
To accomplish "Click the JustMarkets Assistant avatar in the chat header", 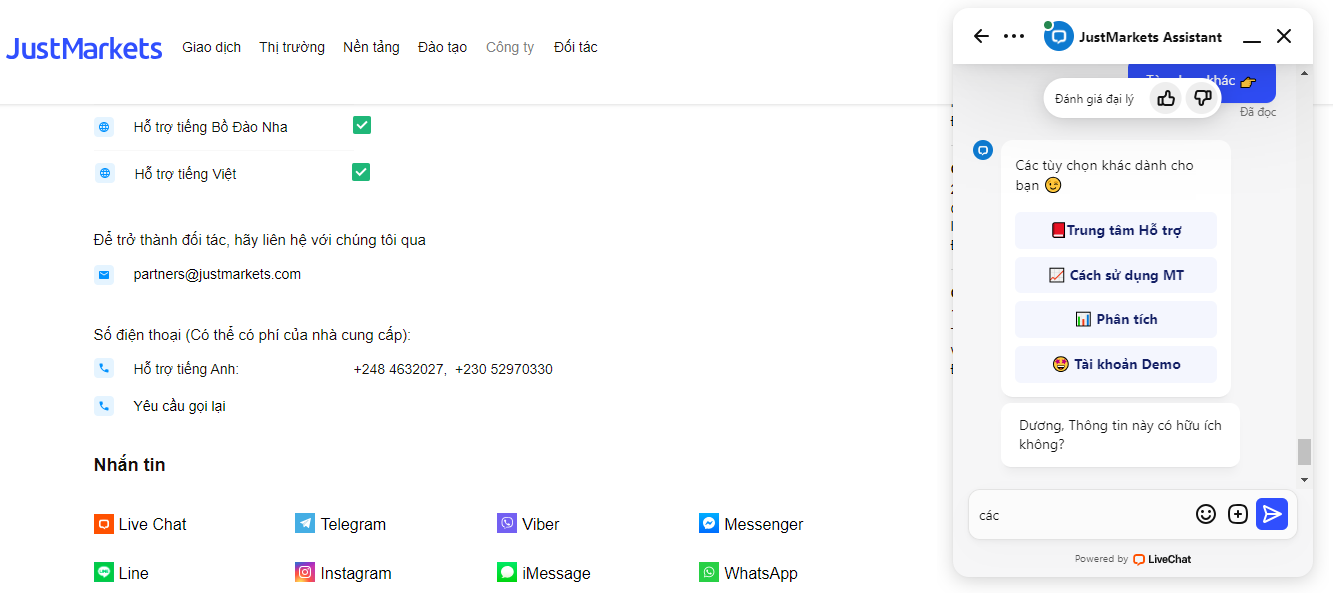I will [1058, 36].
